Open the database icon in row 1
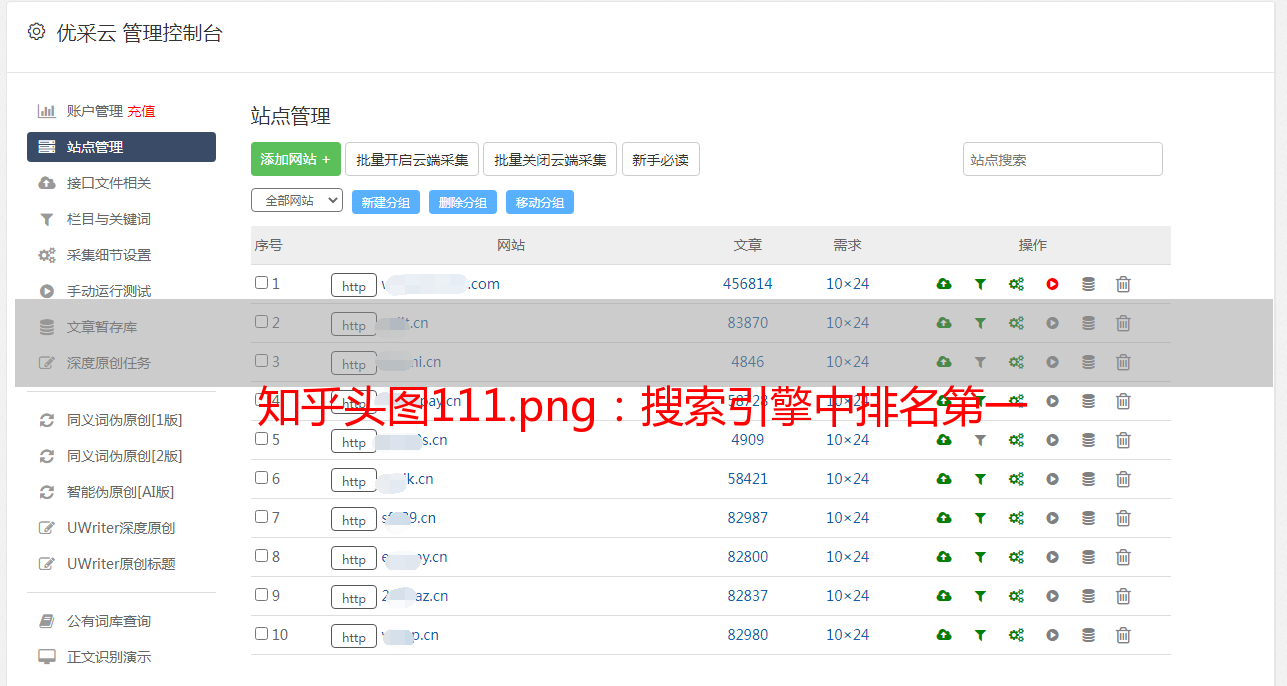This screenshot has width=1287, height=686. click(1088, 284)
